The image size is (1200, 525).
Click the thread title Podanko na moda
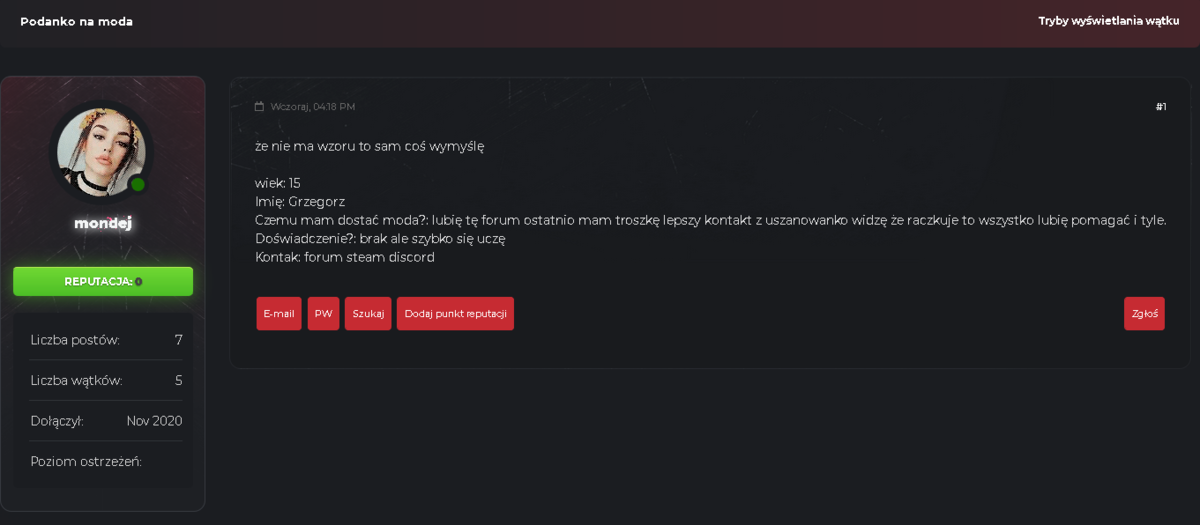point(76,21)
